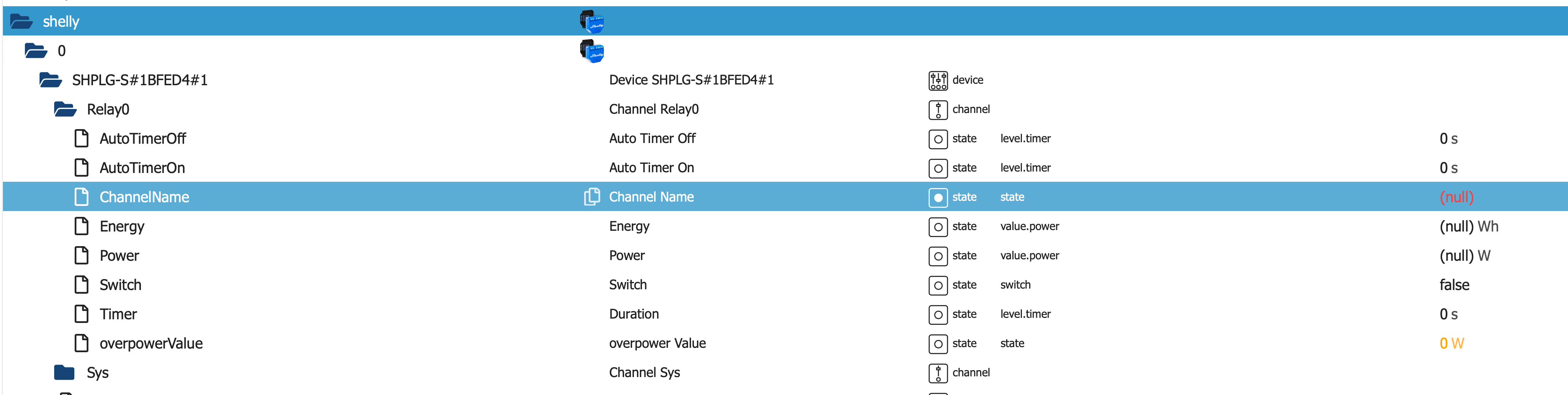Click the red (null) value of ChannelName
The height and width of the screenshot is (395, 1568).
(1456, 197)
